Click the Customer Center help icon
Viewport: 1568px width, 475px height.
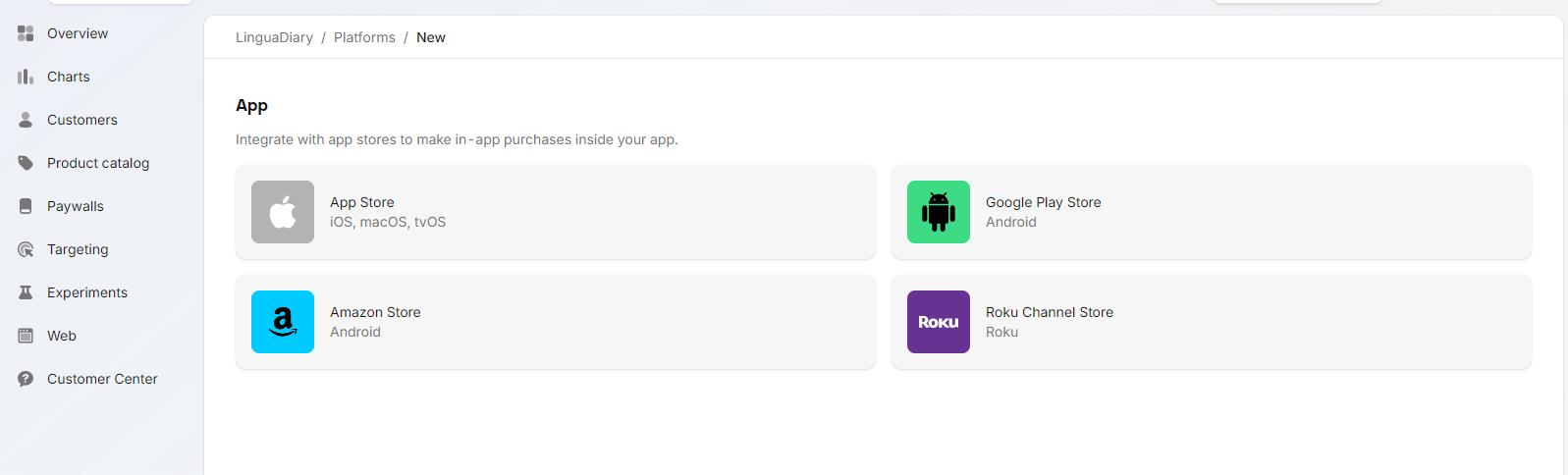coord(26,379)
